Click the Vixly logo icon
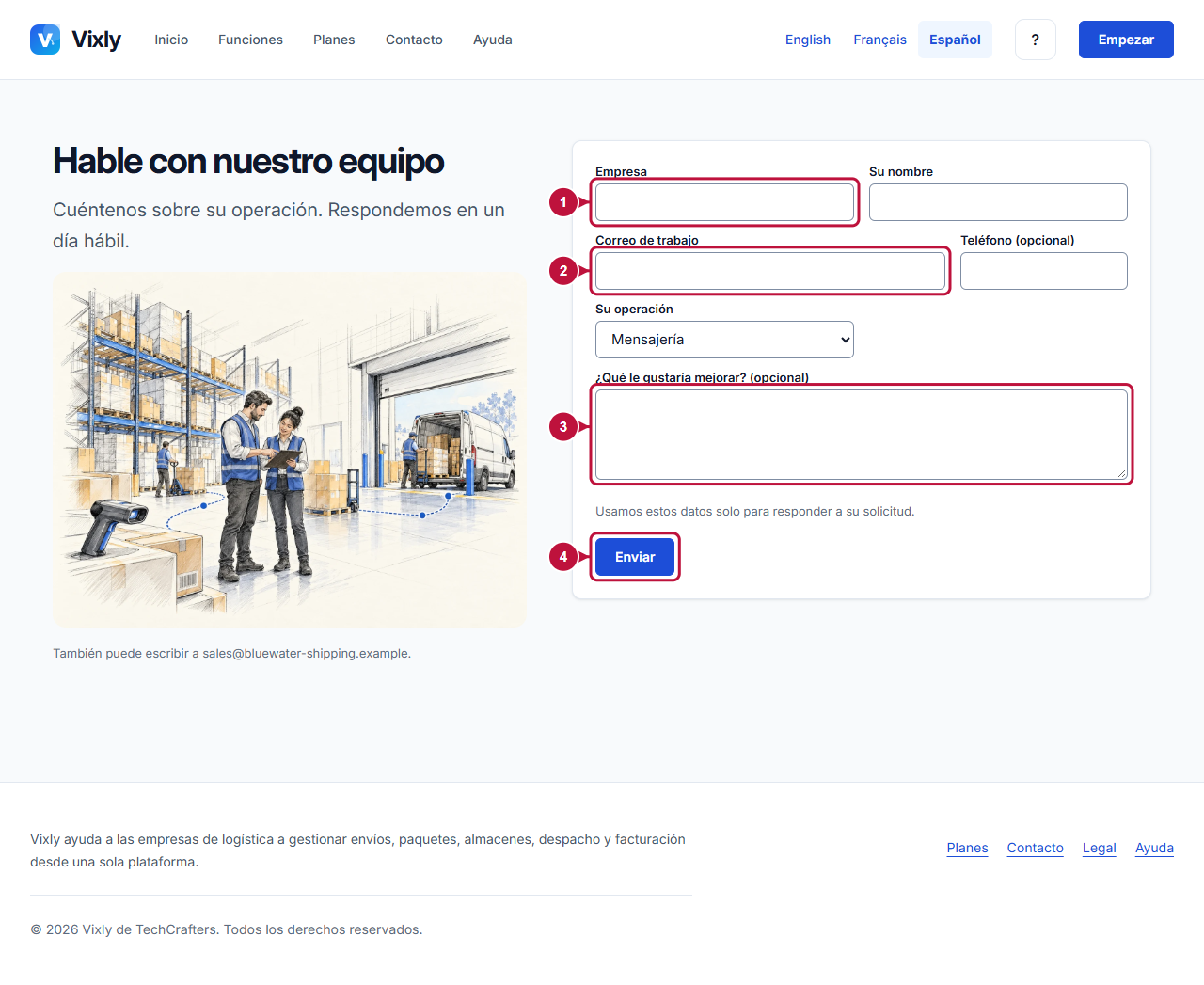The width and height of the screenshot is (1204, 985). point(45,40)
